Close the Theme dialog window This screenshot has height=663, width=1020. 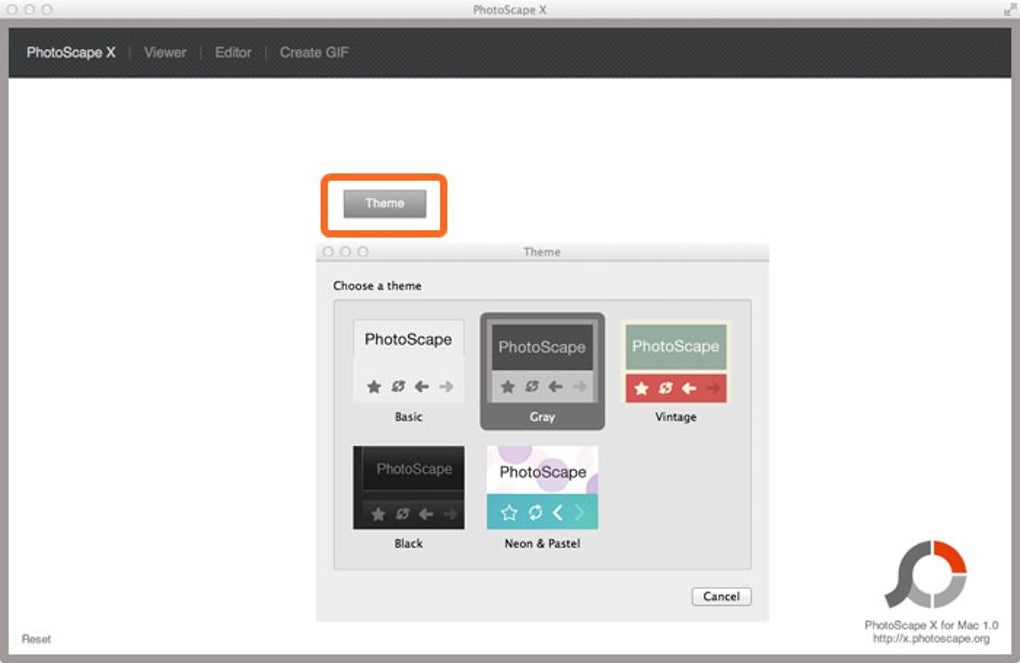(x=329, y=252)
